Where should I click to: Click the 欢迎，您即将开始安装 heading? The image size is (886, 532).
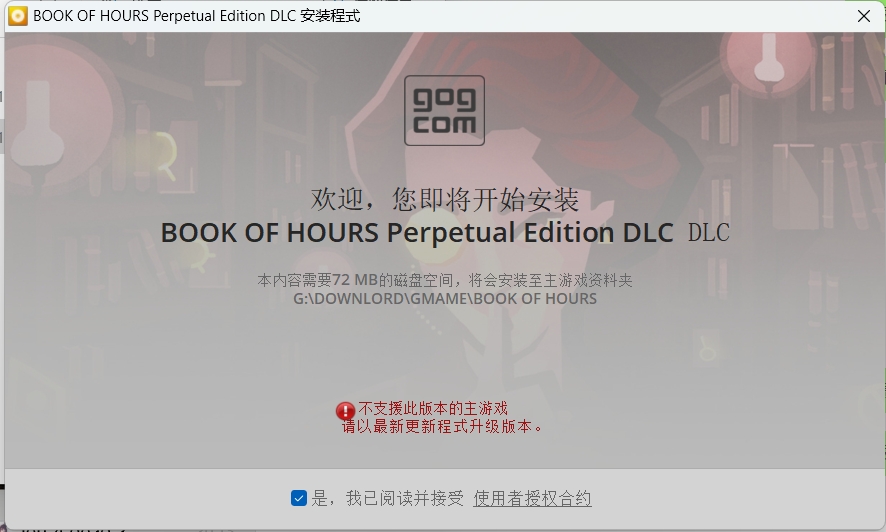[x=445, y=199]
